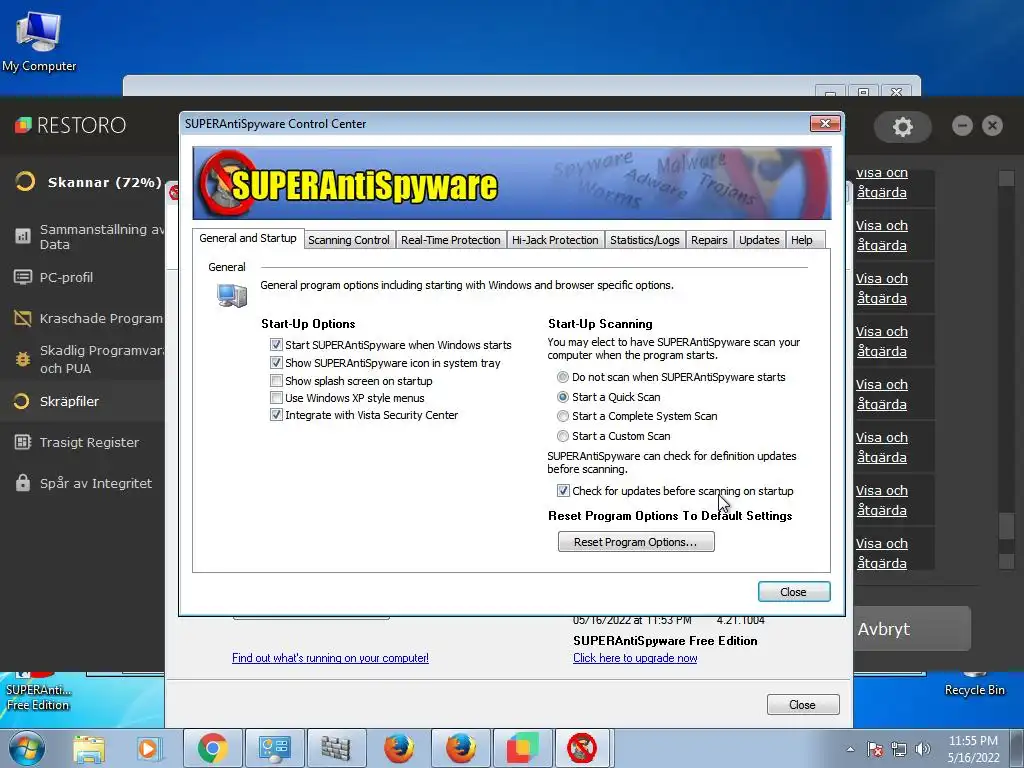Image resolution: width=1024 pixels, height=768 pixels.
Task: Click the PC-profil sidebar icon
Action: click(x=23, y=277)
